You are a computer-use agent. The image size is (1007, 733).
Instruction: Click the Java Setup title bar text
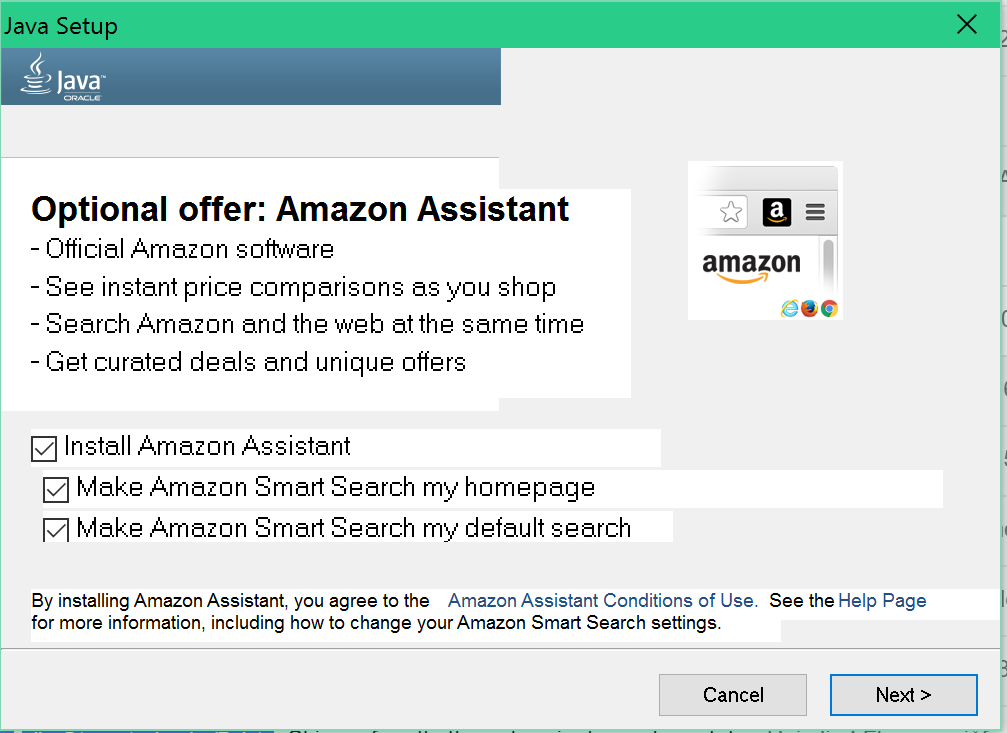tap(61, 26)
